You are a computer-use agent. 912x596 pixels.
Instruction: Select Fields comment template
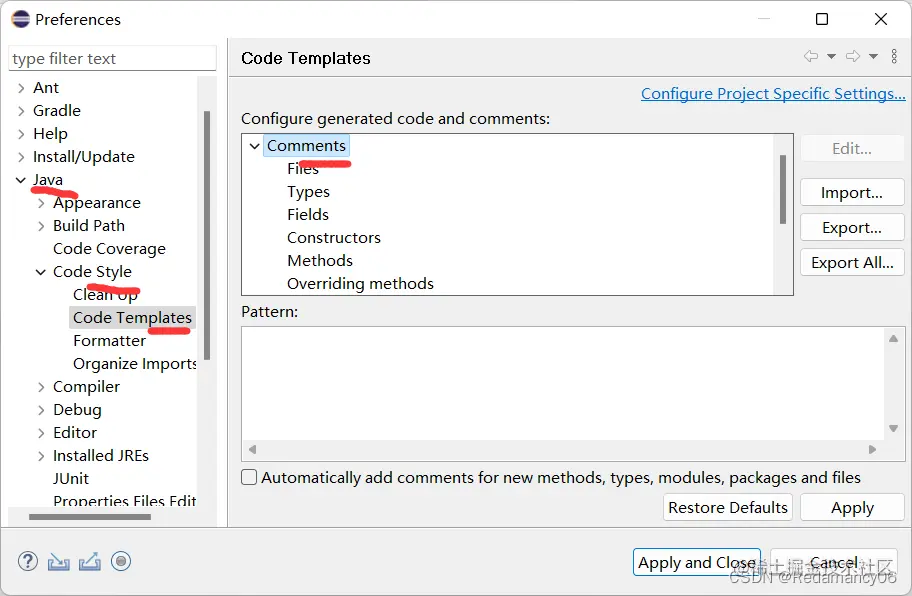click(x=308, y=215)
